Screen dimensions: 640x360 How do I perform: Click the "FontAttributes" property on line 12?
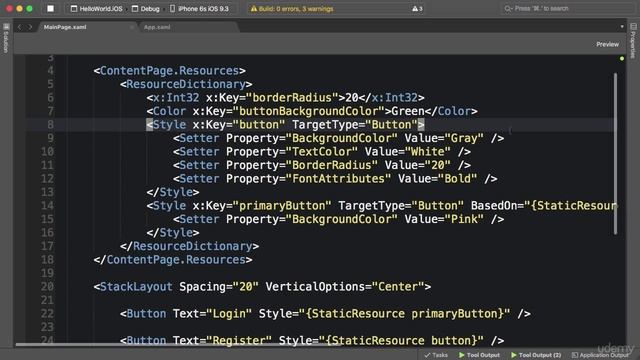338,178
